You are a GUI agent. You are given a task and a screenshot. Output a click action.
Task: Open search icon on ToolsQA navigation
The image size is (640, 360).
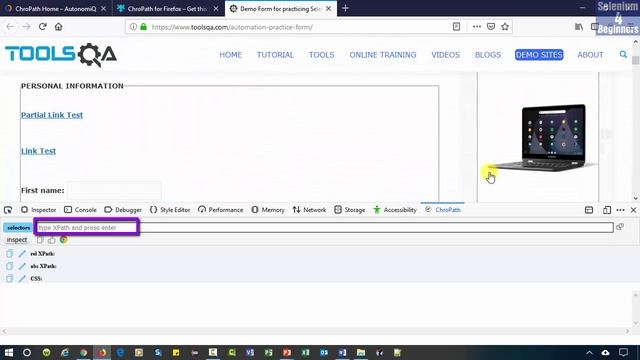coord(623,54)
